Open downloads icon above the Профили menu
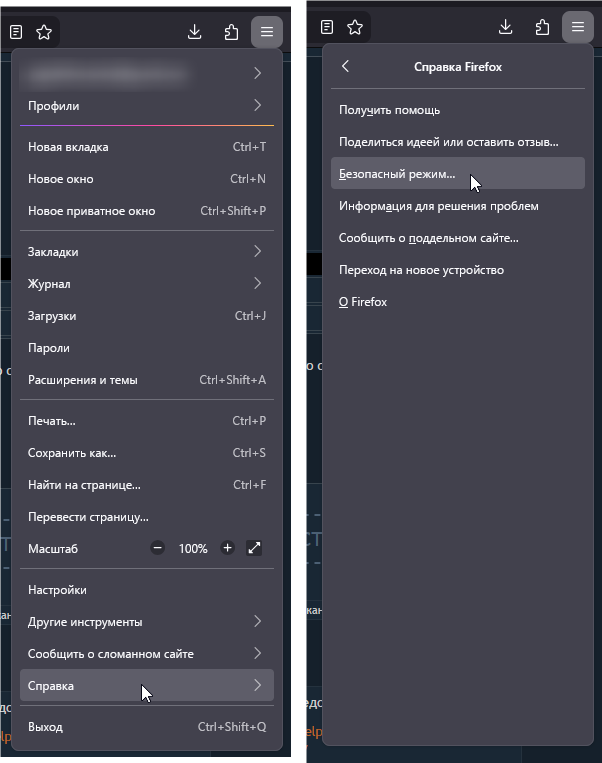 tap(195, 32)
